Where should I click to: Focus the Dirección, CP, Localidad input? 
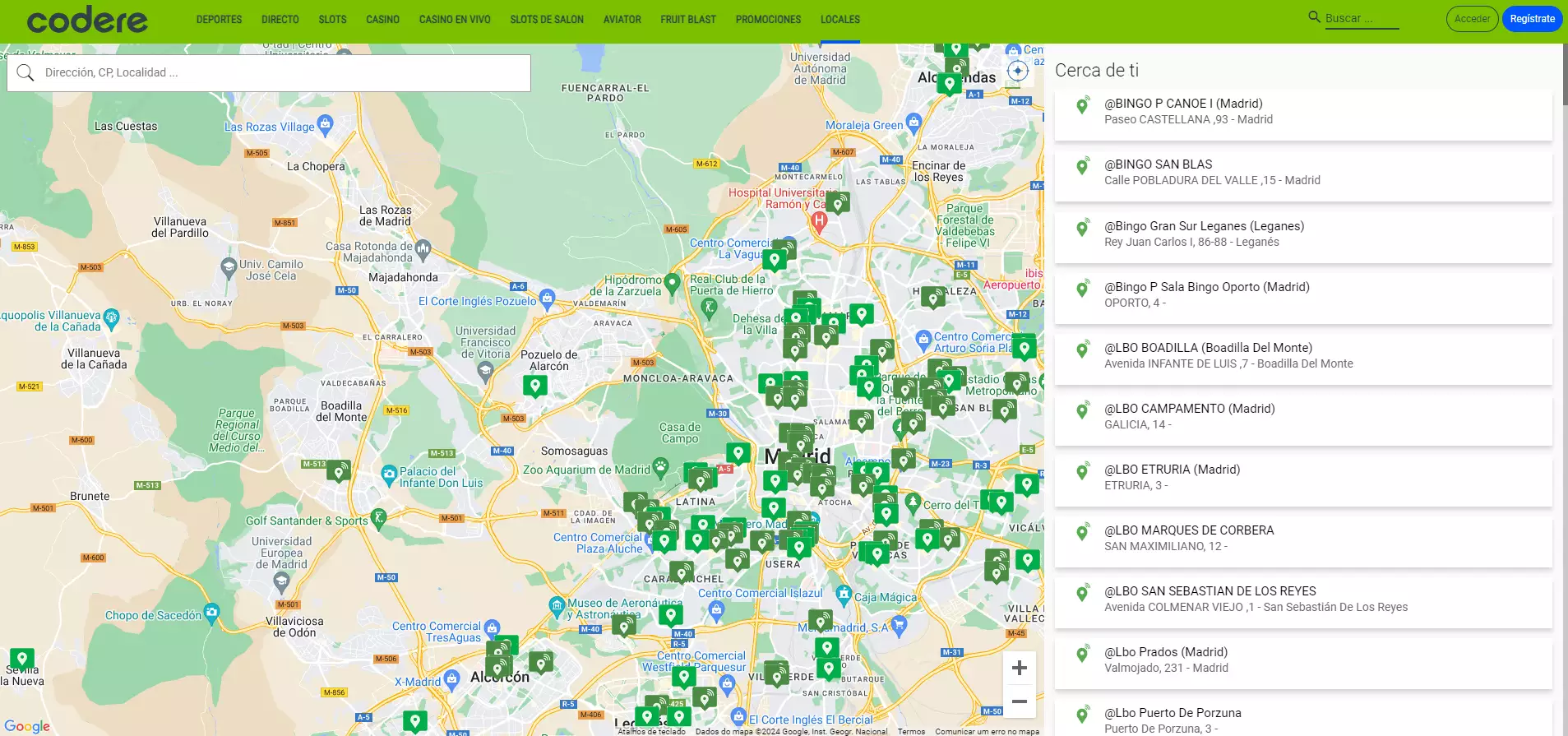pyautogui.click(x=280, y=73)
